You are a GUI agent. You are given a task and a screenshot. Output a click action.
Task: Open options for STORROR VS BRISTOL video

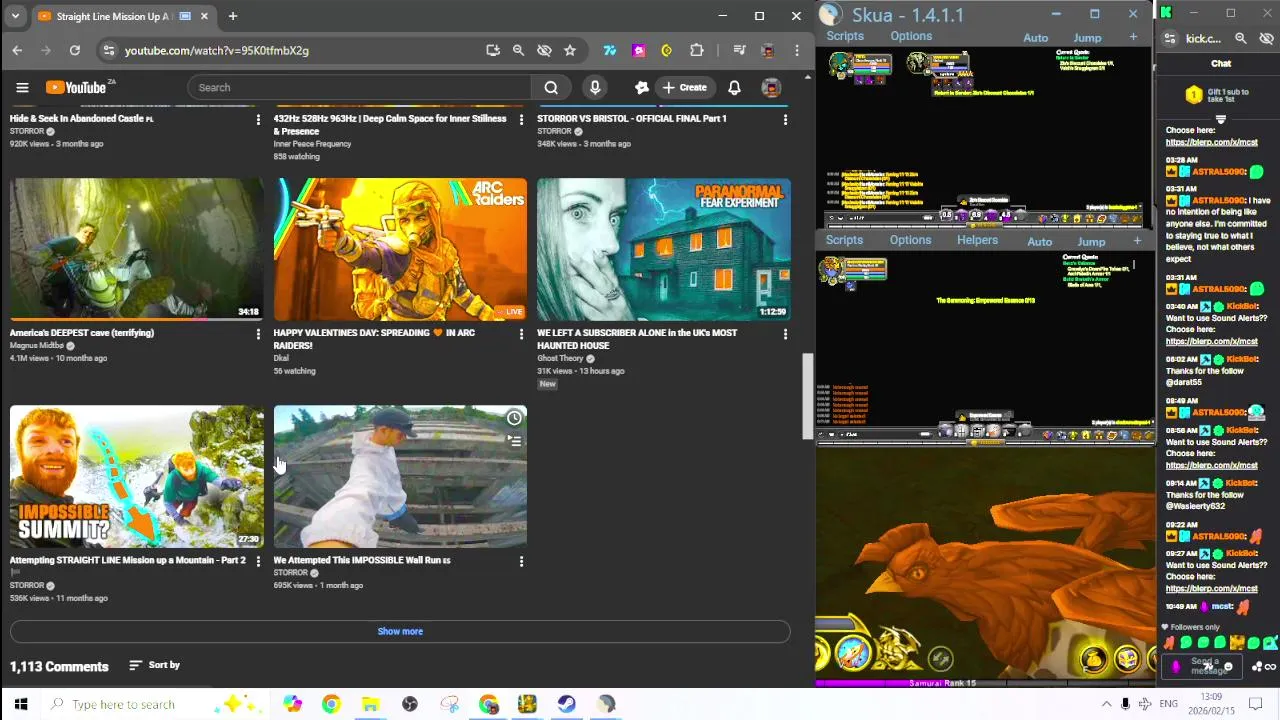[785, 120]
